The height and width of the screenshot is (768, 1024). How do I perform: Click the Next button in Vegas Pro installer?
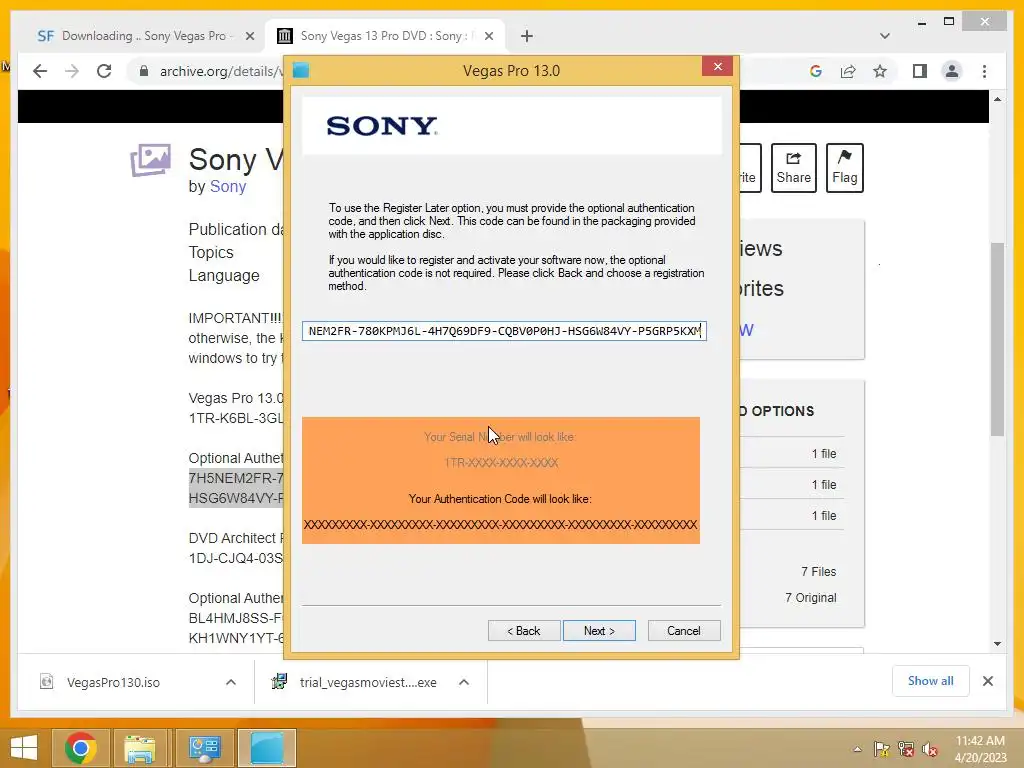point(599,631)
